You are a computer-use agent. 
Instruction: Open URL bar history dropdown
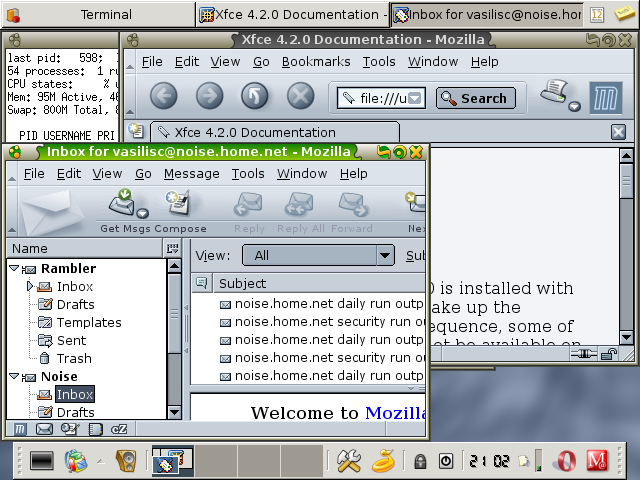click(415, 98)
